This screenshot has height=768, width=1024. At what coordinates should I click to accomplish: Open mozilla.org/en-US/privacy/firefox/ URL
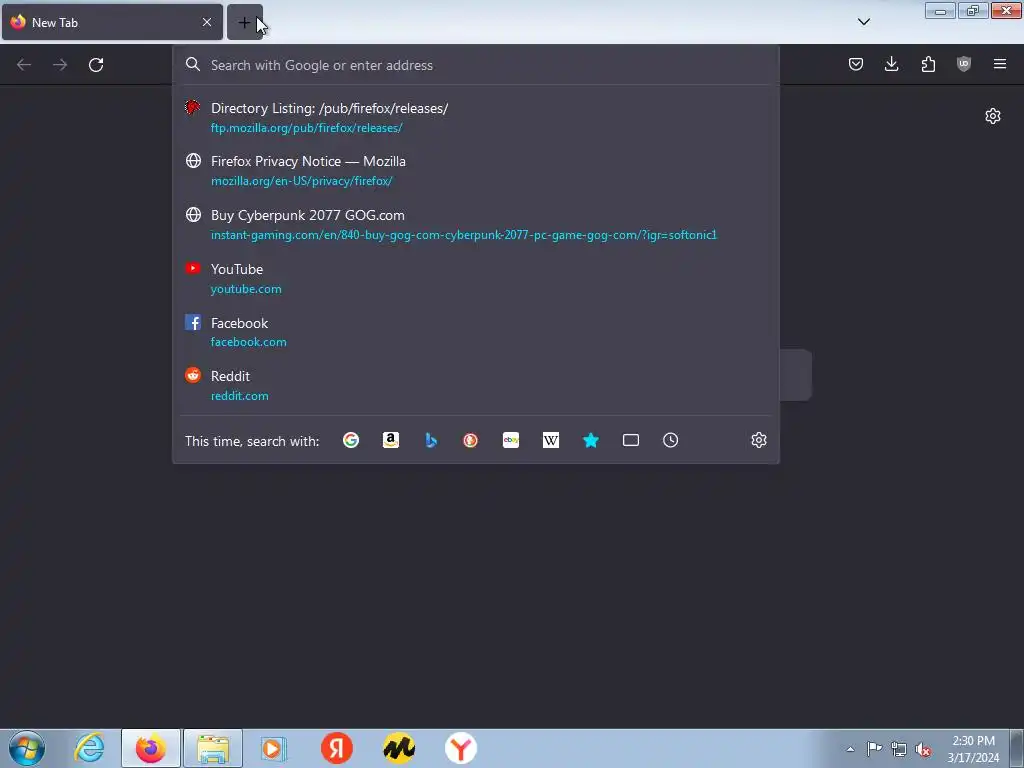point(302,181)
